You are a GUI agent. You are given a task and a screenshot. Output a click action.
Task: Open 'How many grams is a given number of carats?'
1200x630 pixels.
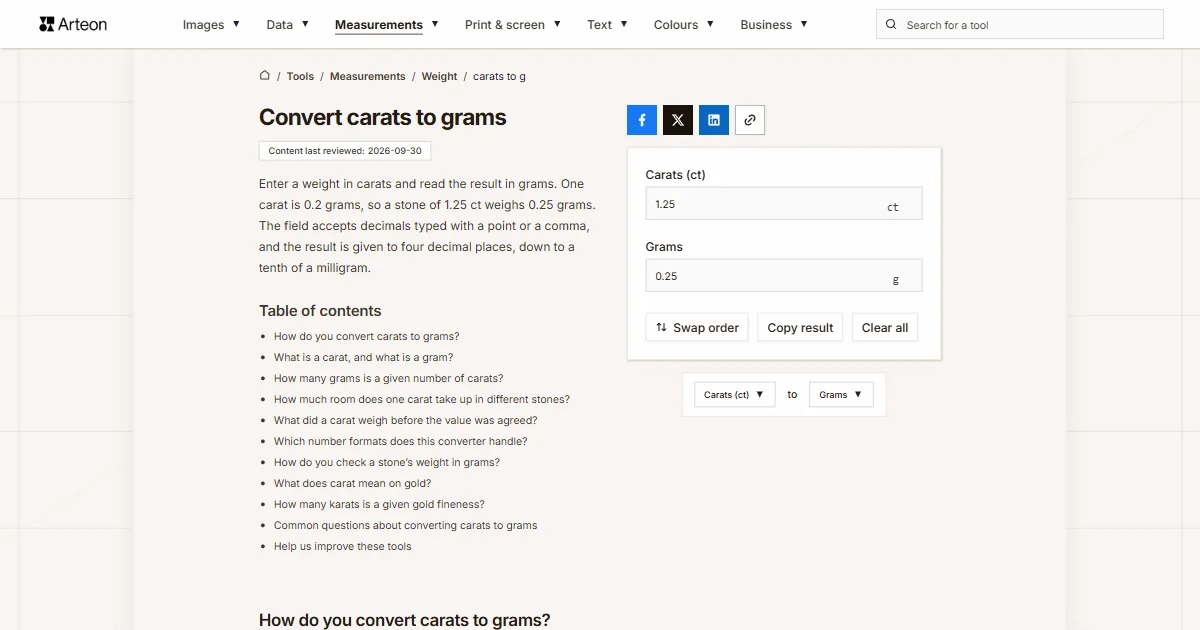[x=389, y=379]
